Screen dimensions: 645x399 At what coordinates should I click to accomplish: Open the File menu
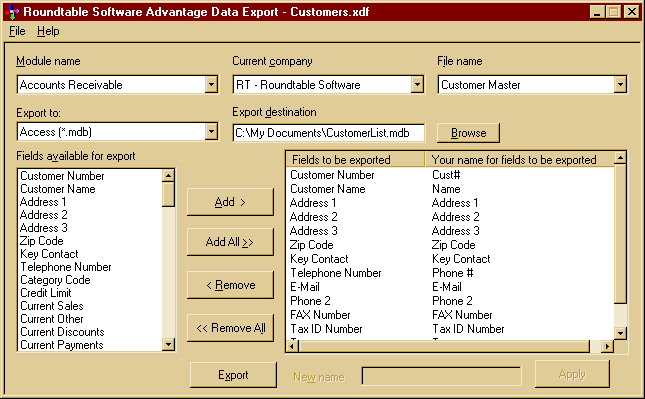click(x=17, y=31)
